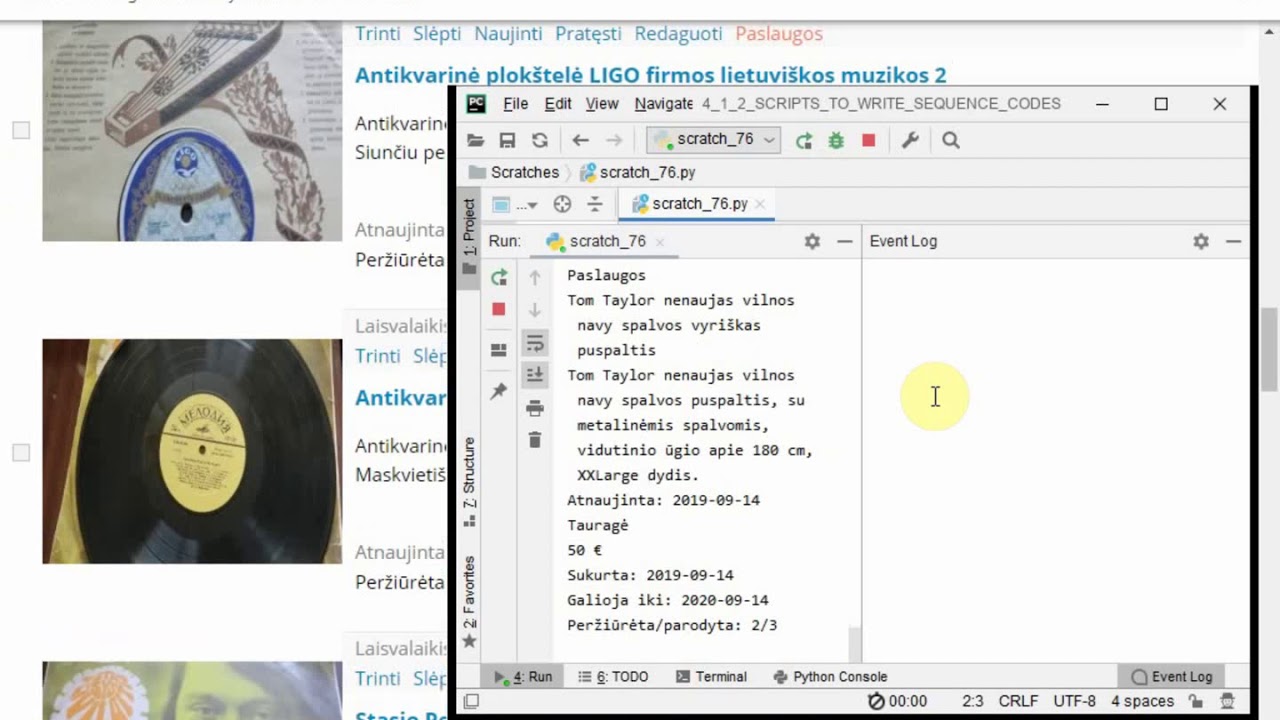1280x720 pixels.
Task: Move down the stack trace arrow
Action: (x=535, y=309)
